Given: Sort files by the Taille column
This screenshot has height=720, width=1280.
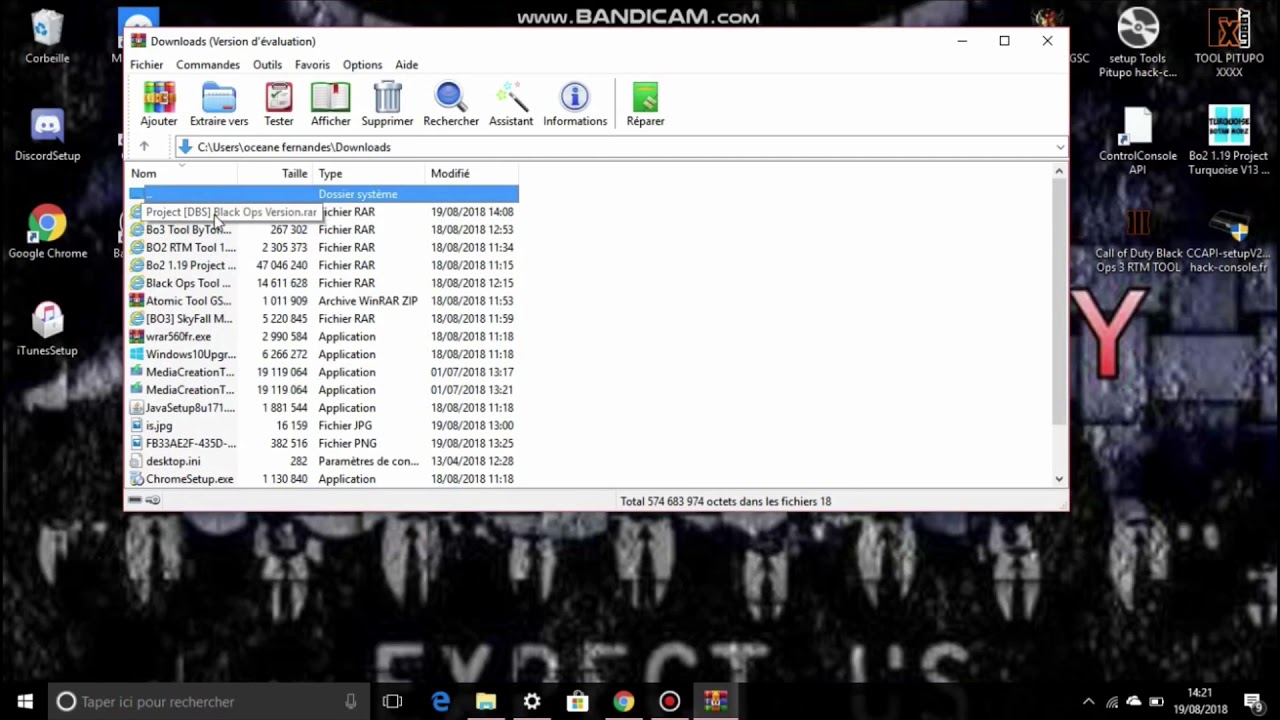Looking at the screenshot, I should click(x=275, y=173).
